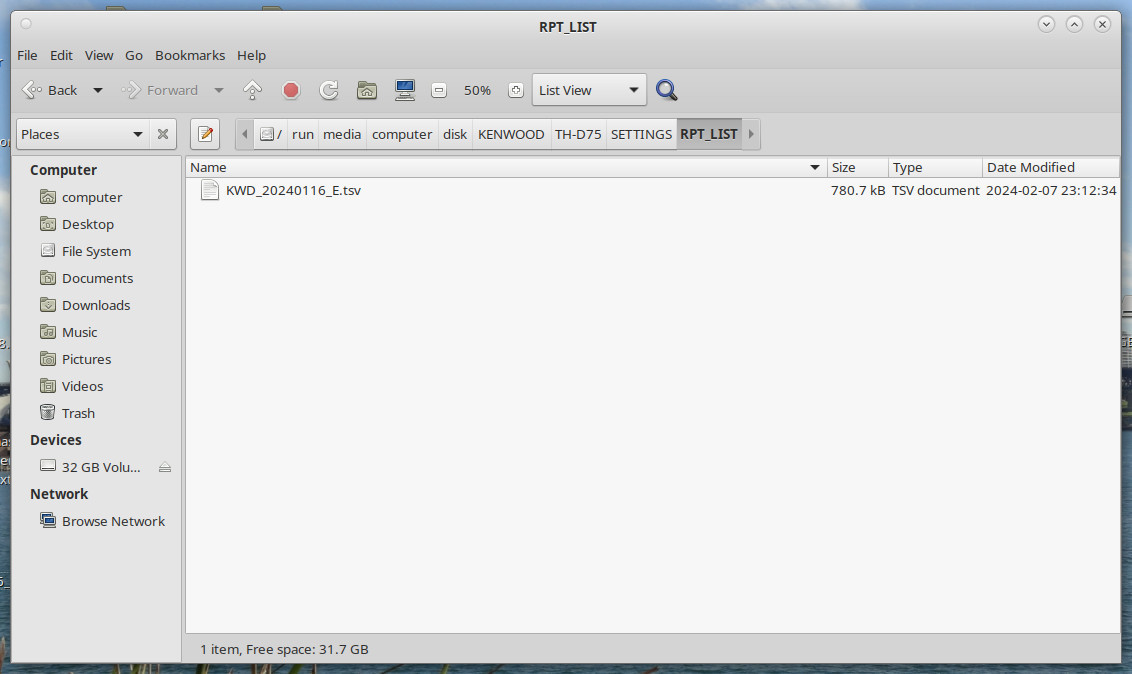Open the List View dropdown

coord(589,90)
